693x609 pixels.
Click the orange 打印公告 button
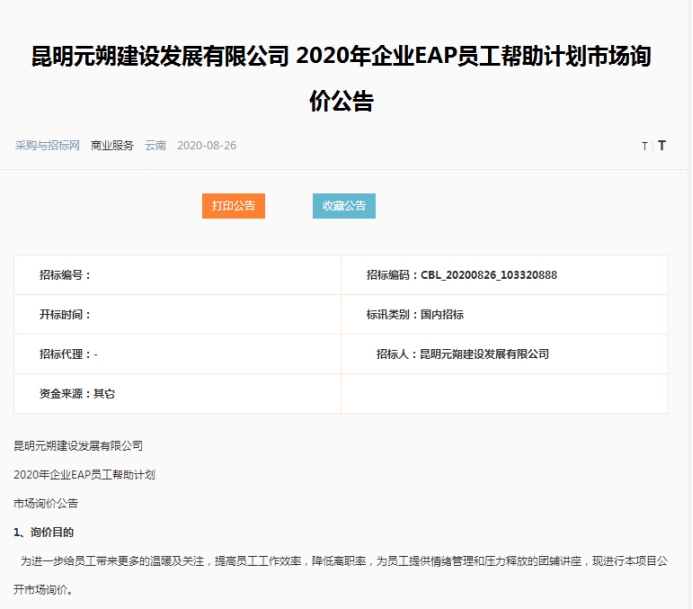tap(233, 206)
